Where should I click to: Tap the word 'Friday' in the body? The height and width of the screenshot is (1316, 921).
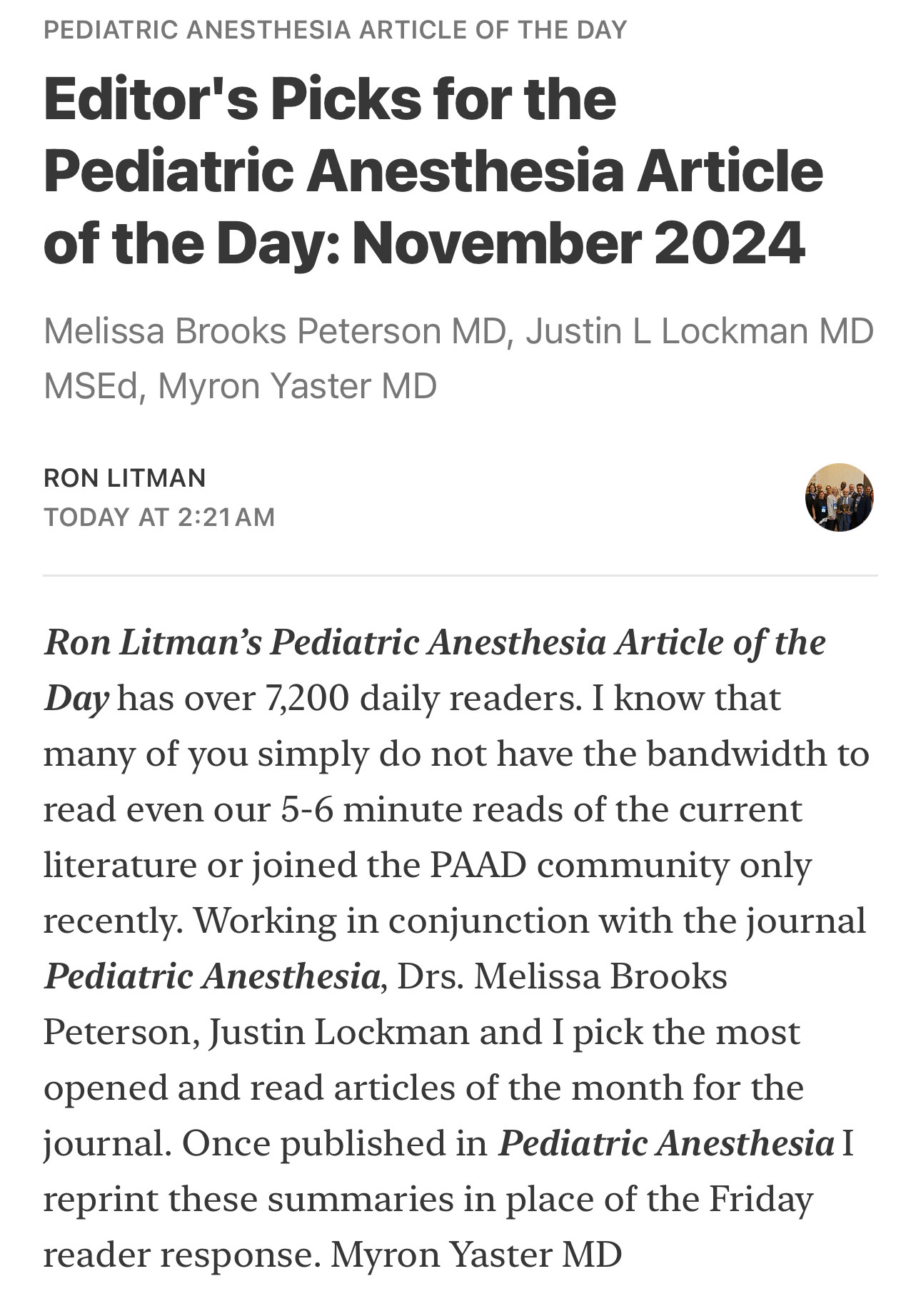point(761,1199)
